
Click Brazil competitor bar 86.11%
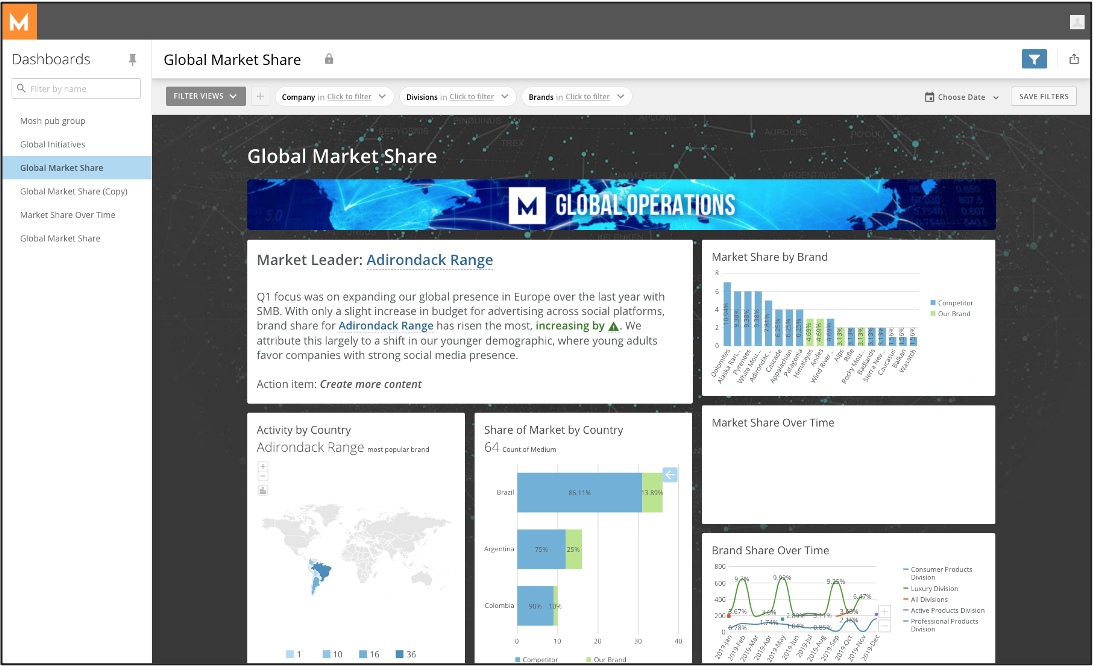(579, 493)
